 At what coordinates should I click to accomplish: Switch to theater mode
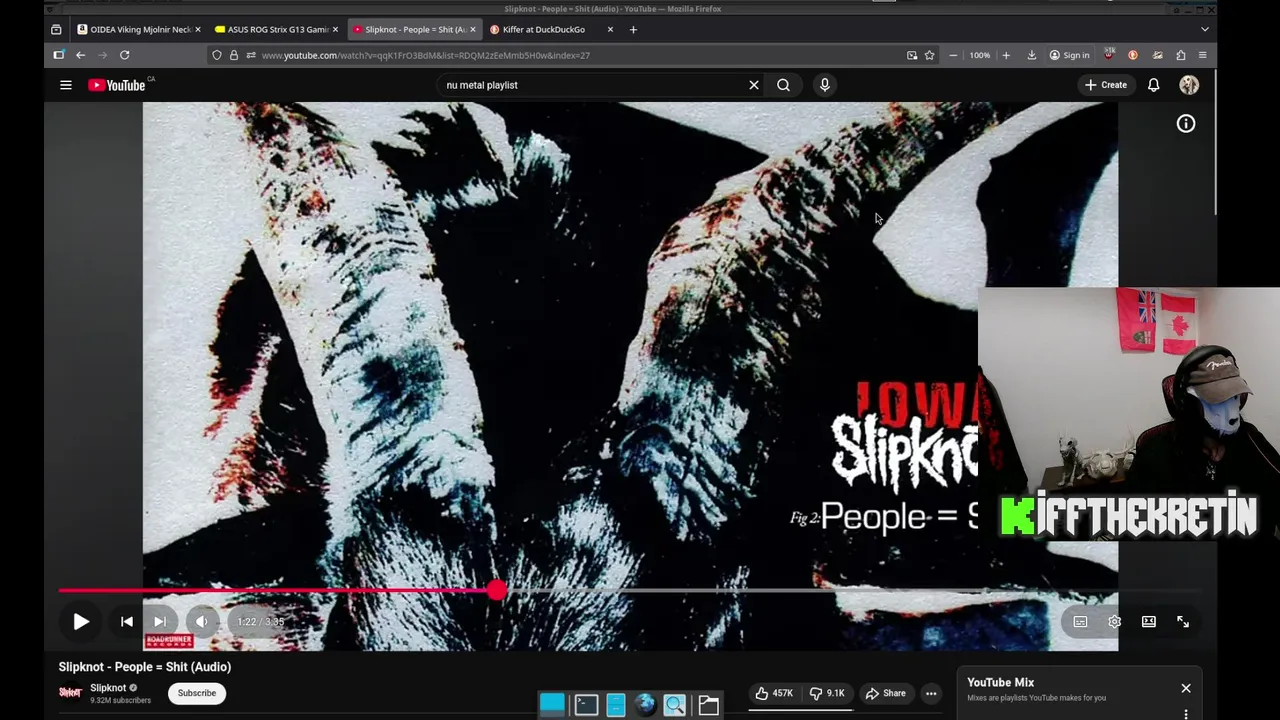[1149, 622]
